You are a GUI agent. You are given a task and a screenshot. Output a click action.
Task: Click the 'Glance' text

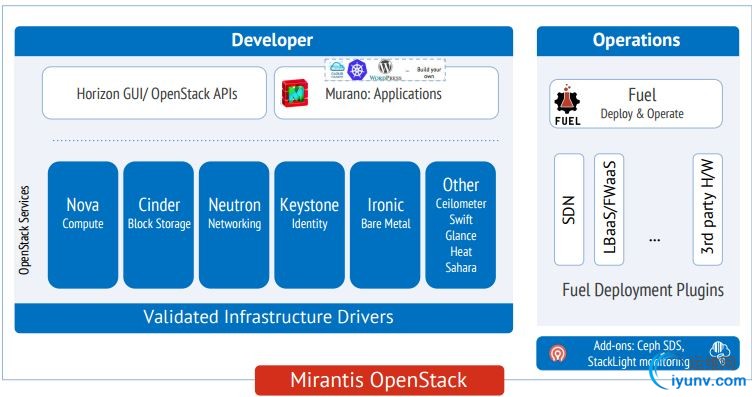[461, 235]
